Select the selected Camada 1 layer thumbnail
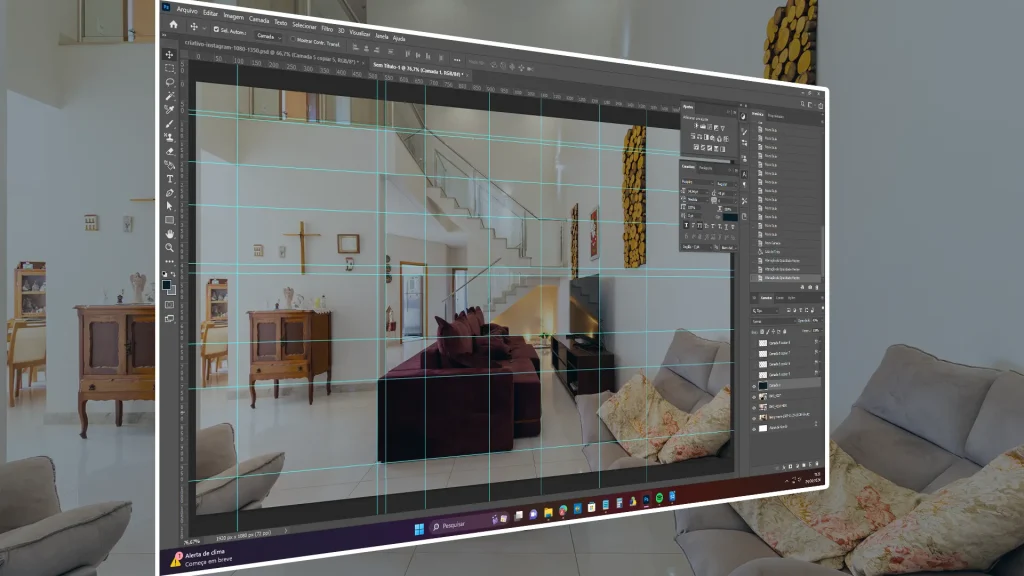Image resolution: width=1024 pixels, height=576 pixels. [763, 386]
